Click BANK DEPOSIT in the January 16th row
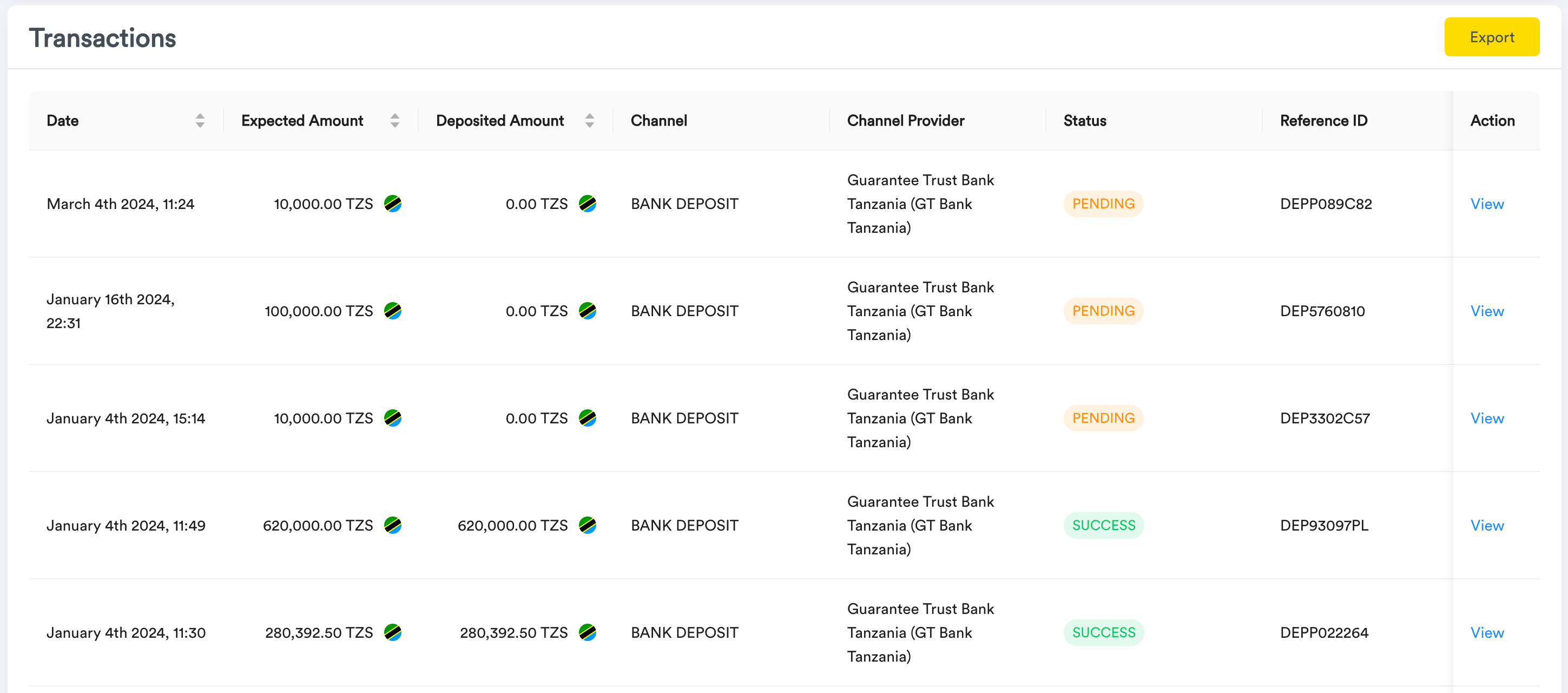The image size is (1568, 693). [684, 311]
